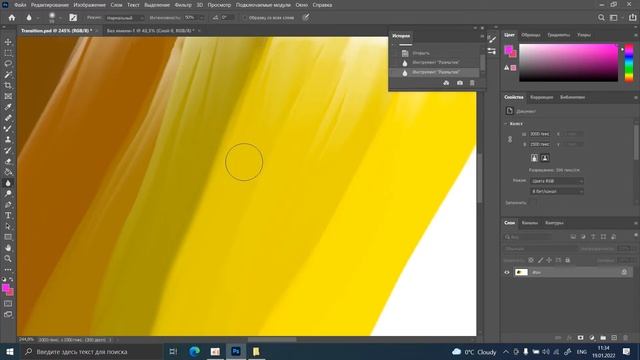Select the Move tool

tap(8, 42)
